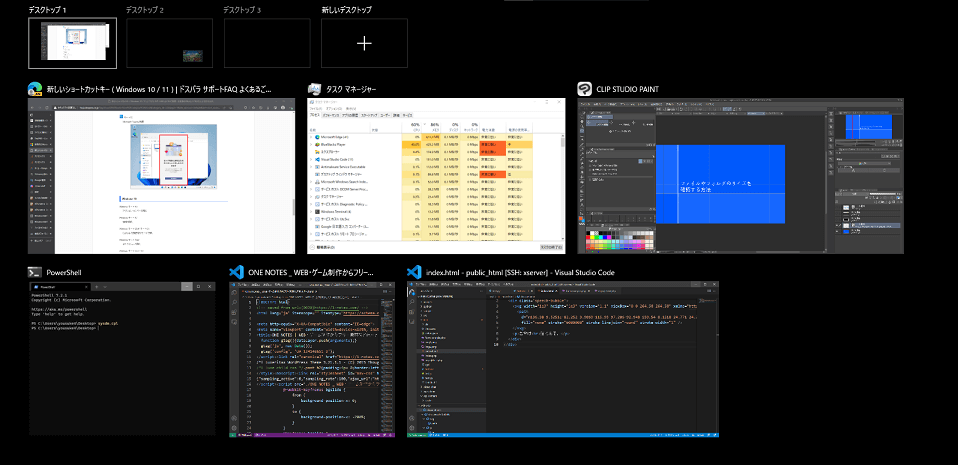958x465 pixels.
Task: Open the CLIP STUDIO PAINT window thumbnail
Action: pyautogui.click(x=740, y=176)
